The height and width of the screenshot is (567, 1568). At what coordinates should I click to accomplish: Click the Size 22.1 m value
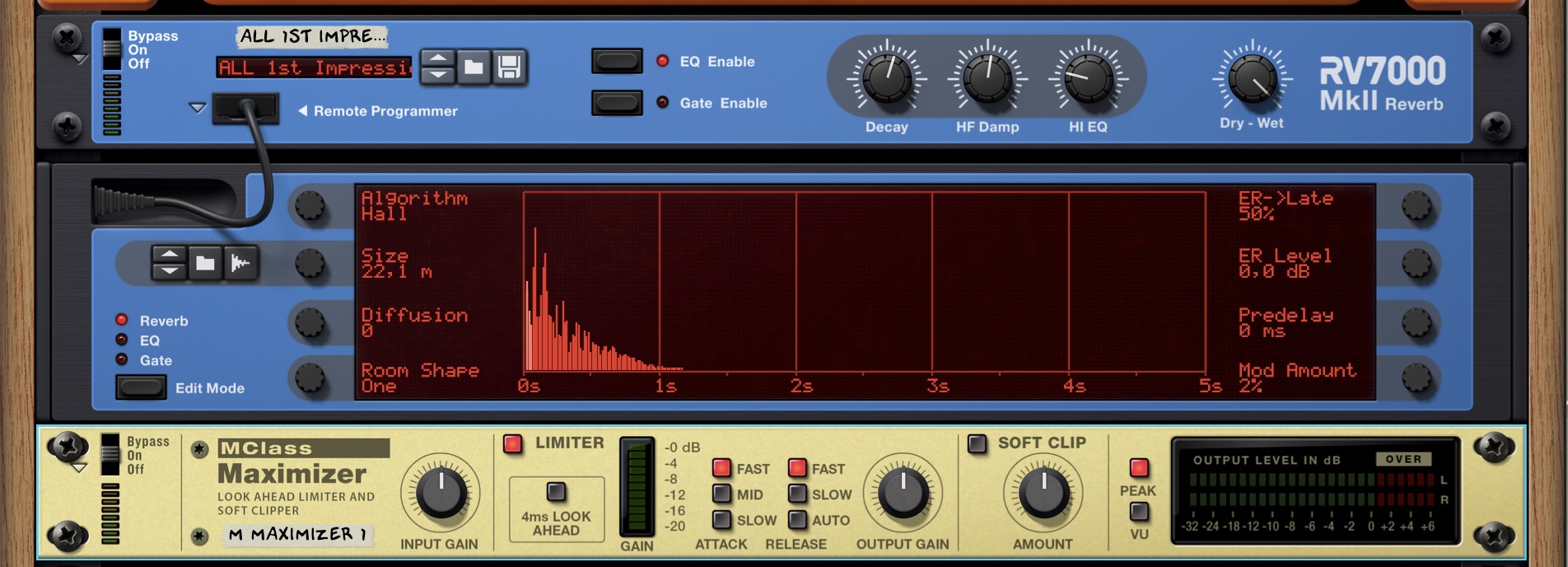click(397, 264)
